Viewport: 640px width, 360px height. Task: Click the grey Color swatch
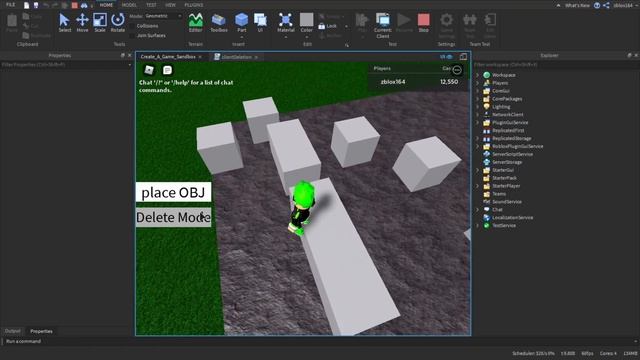307,20
